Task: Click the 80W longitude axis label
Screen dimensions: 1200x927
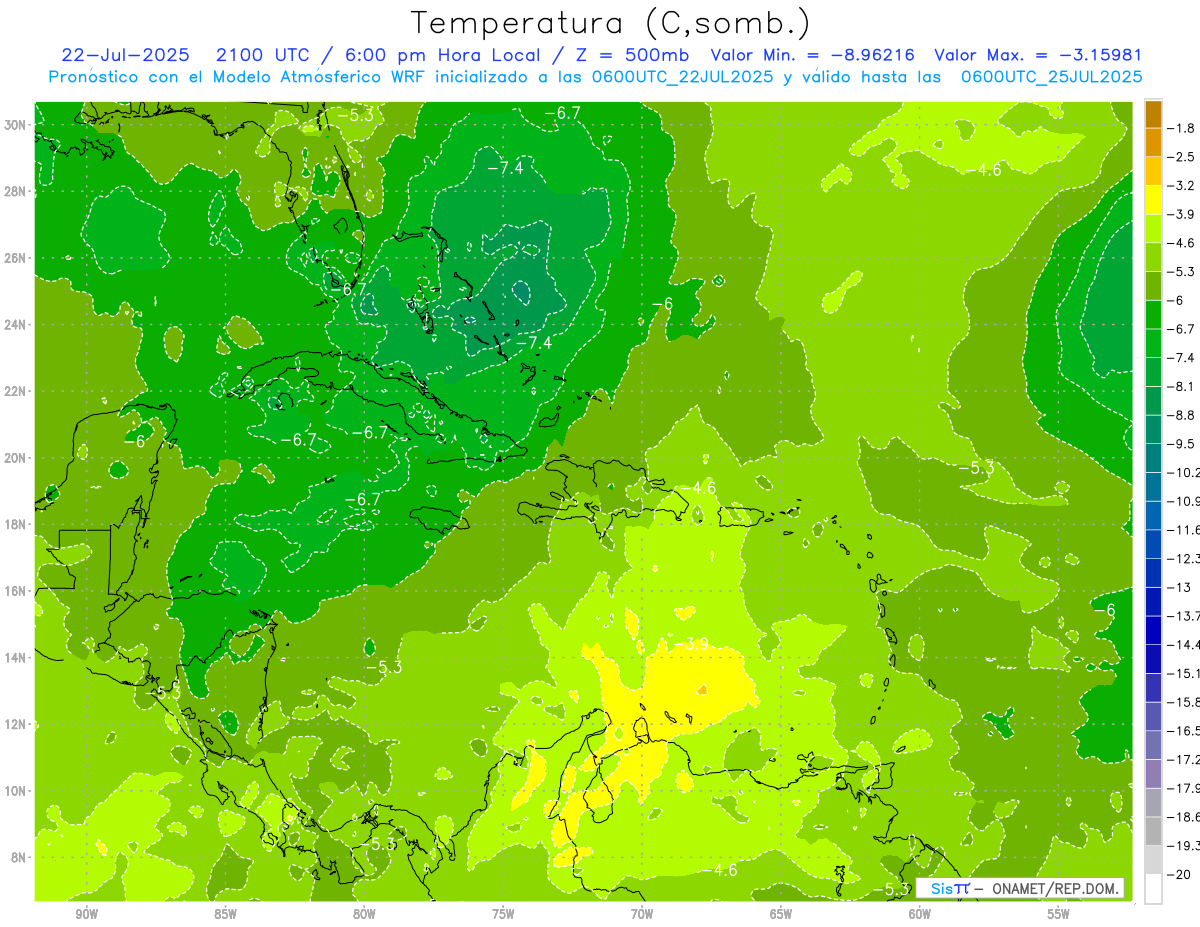Action: [x=364, y=913]
